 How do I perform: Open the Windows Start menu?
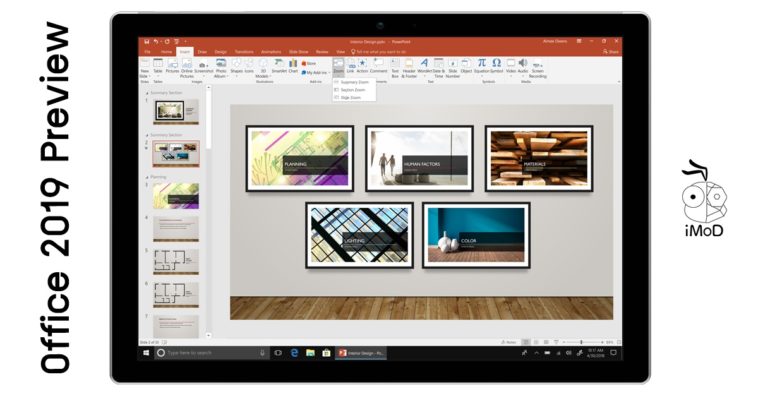[146, 353]
